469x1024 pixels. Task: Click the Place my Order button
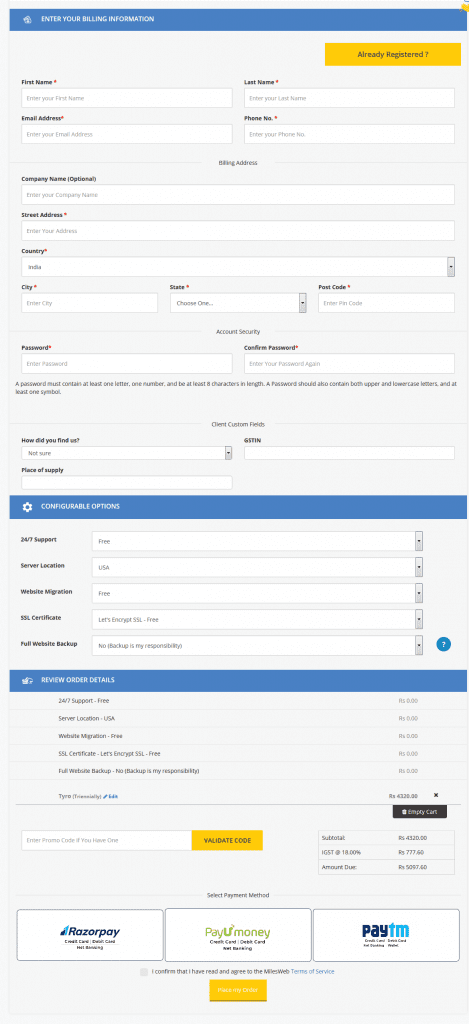click(238, 990)
